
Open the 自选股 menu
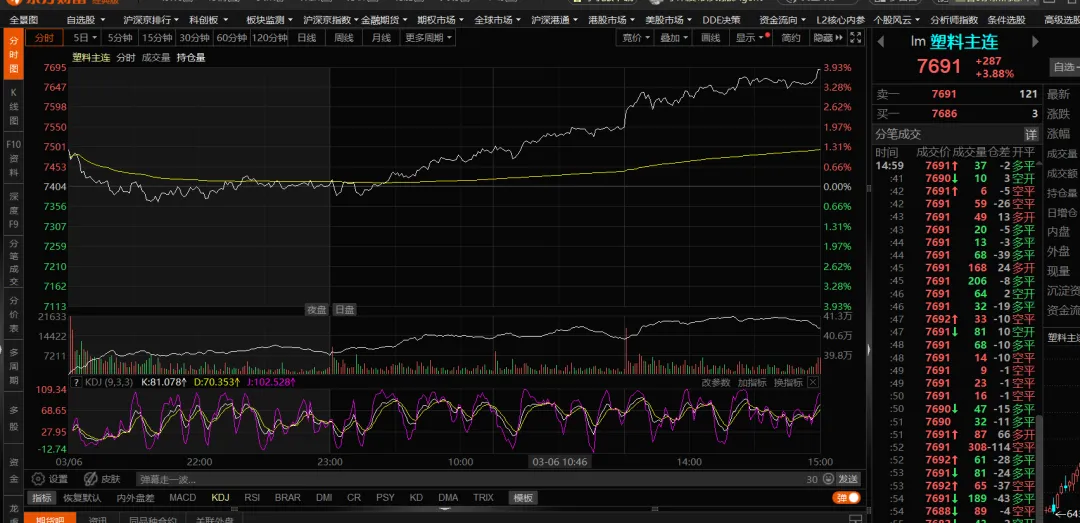(x=85, y=20)
